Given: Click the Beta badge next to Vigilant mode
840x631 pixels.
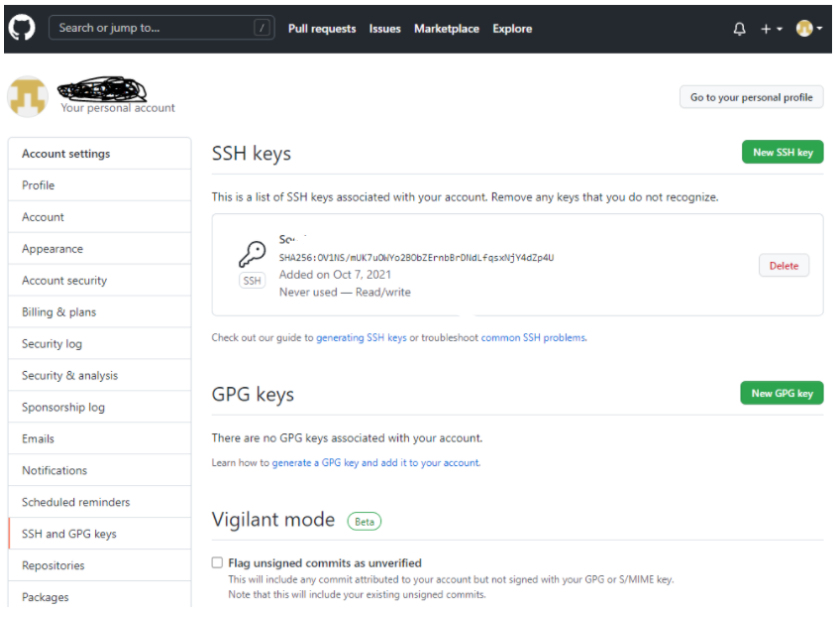Looking at the screenshot, I should pos(364,522).
